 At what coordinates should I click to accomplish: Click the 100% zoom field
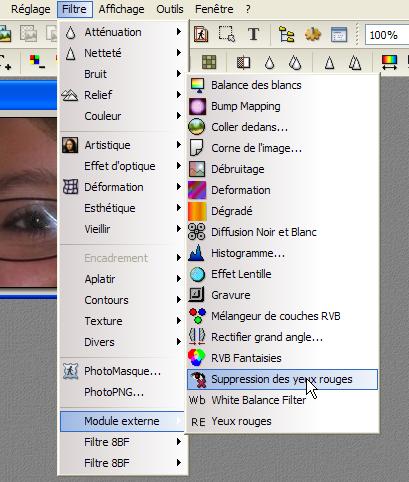[387, 35]
